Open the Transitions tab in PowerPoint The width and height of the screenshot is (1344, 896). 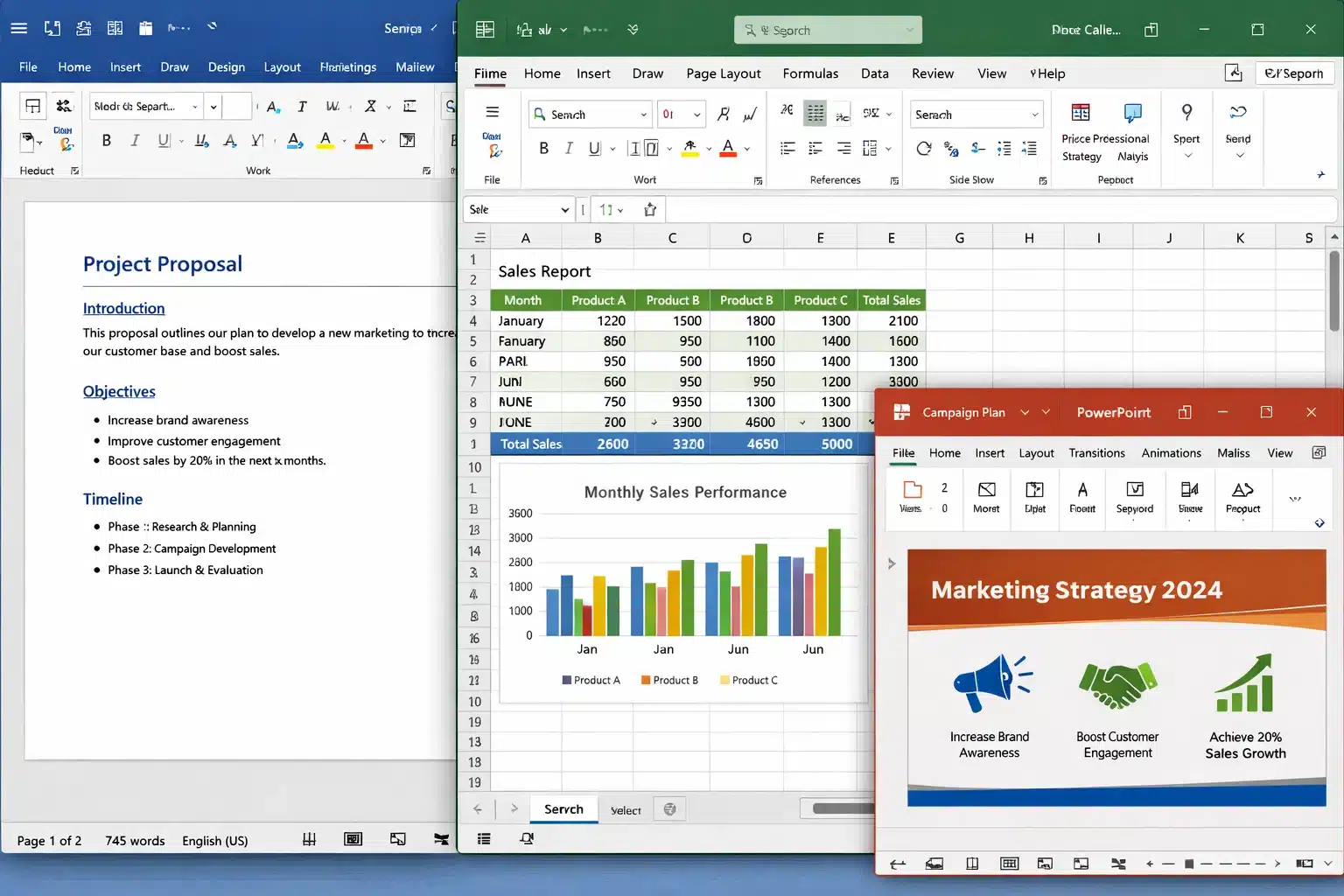[1097, 453]
